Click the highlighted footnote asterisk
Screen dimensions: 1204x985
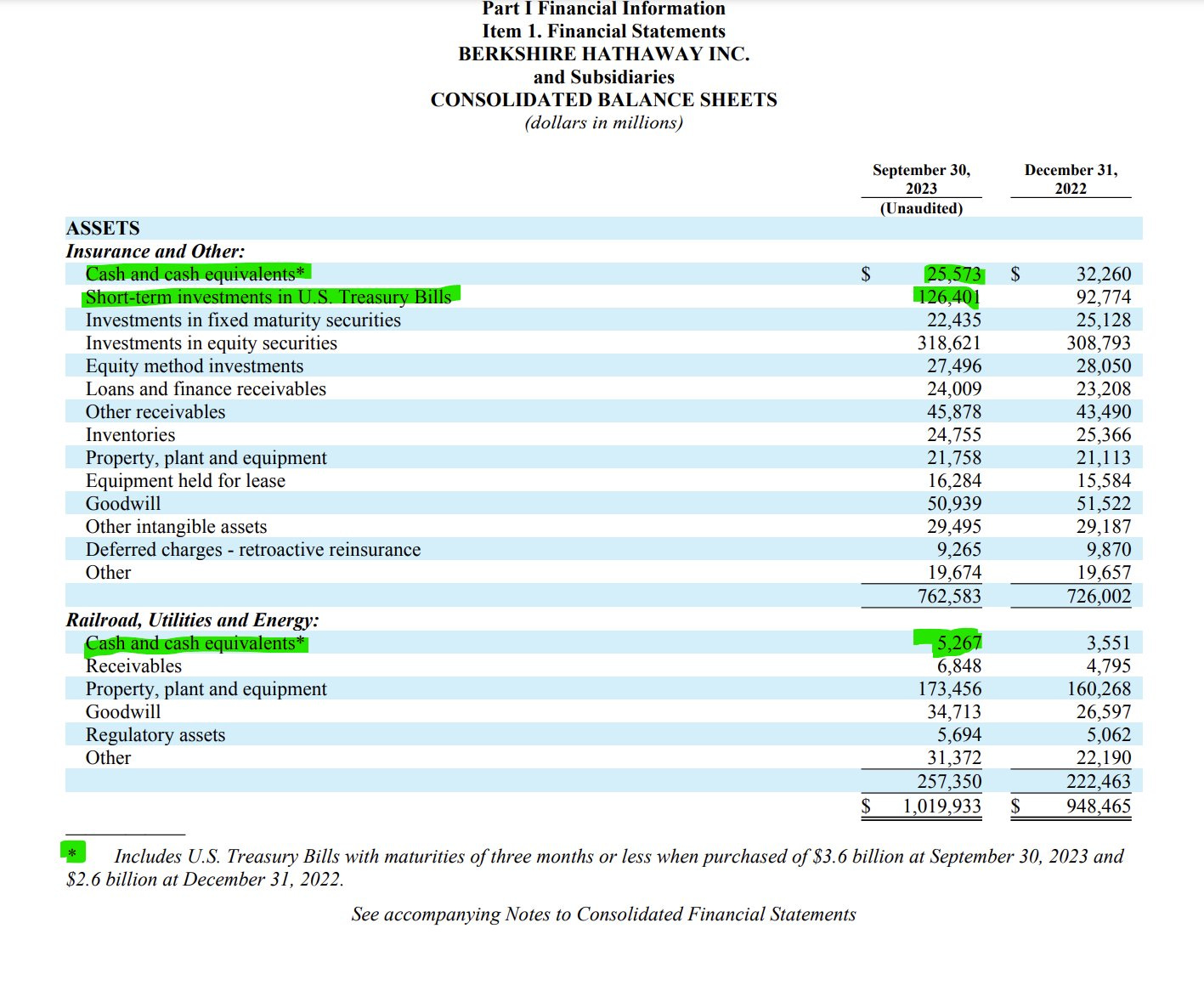click(73, 852)
